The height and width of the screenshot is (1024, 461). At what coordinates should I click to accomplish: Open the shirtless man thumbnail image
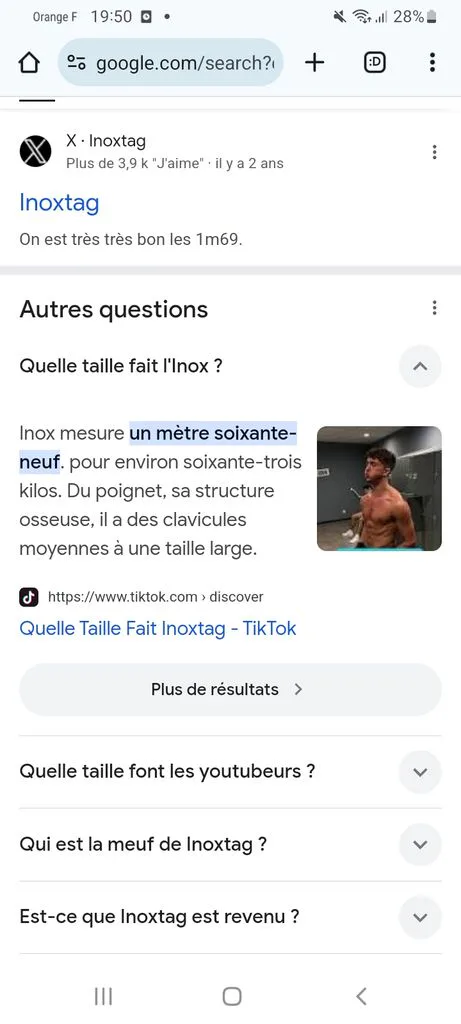379,488
